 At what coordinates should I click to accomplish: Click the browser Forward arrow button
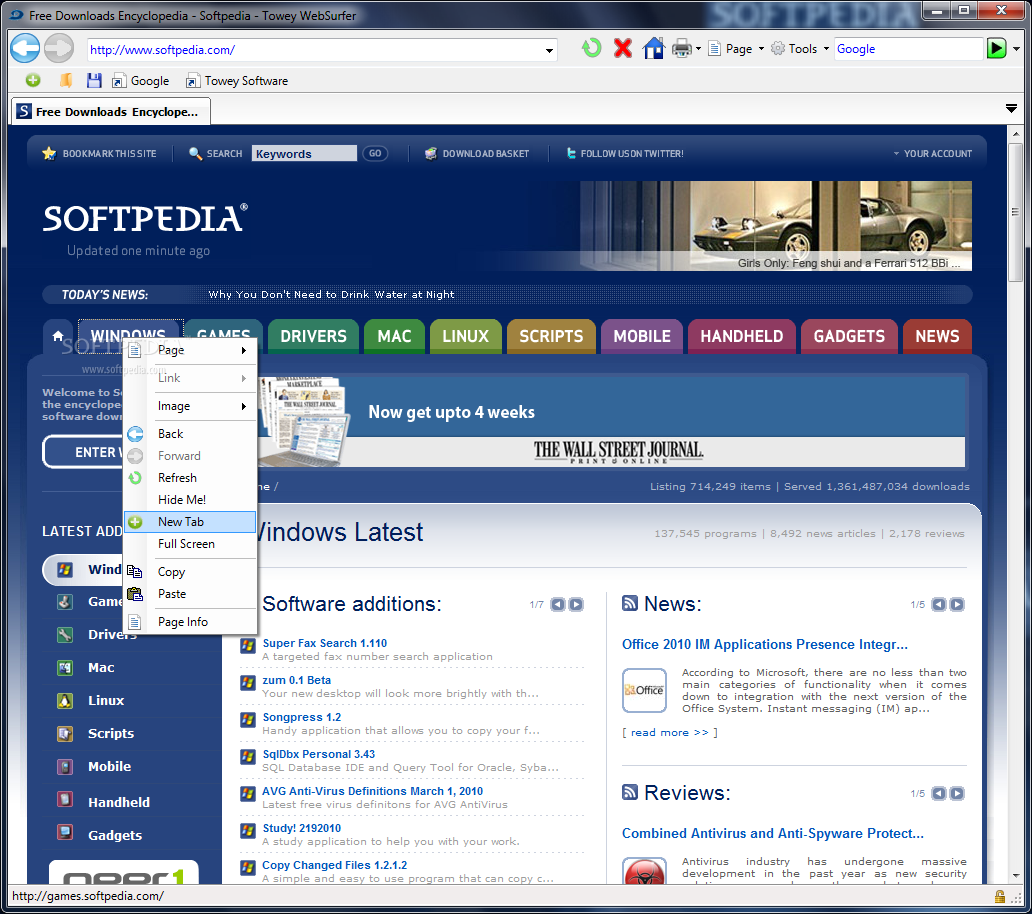tap(59, 48)
